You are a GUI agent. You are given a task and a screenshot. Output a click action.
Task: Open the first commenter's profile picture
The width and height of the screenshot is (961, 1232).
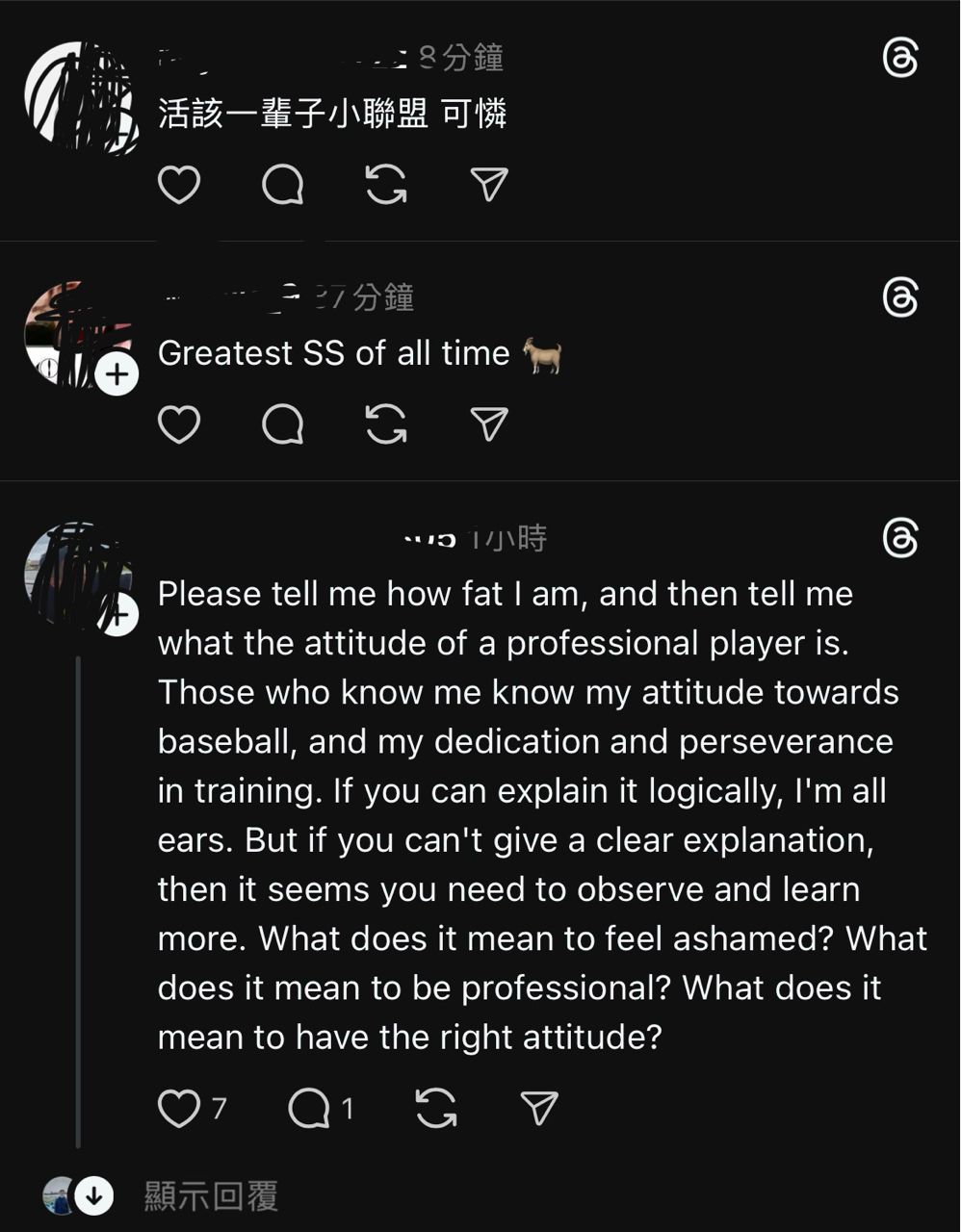click(x=79, y=96)
